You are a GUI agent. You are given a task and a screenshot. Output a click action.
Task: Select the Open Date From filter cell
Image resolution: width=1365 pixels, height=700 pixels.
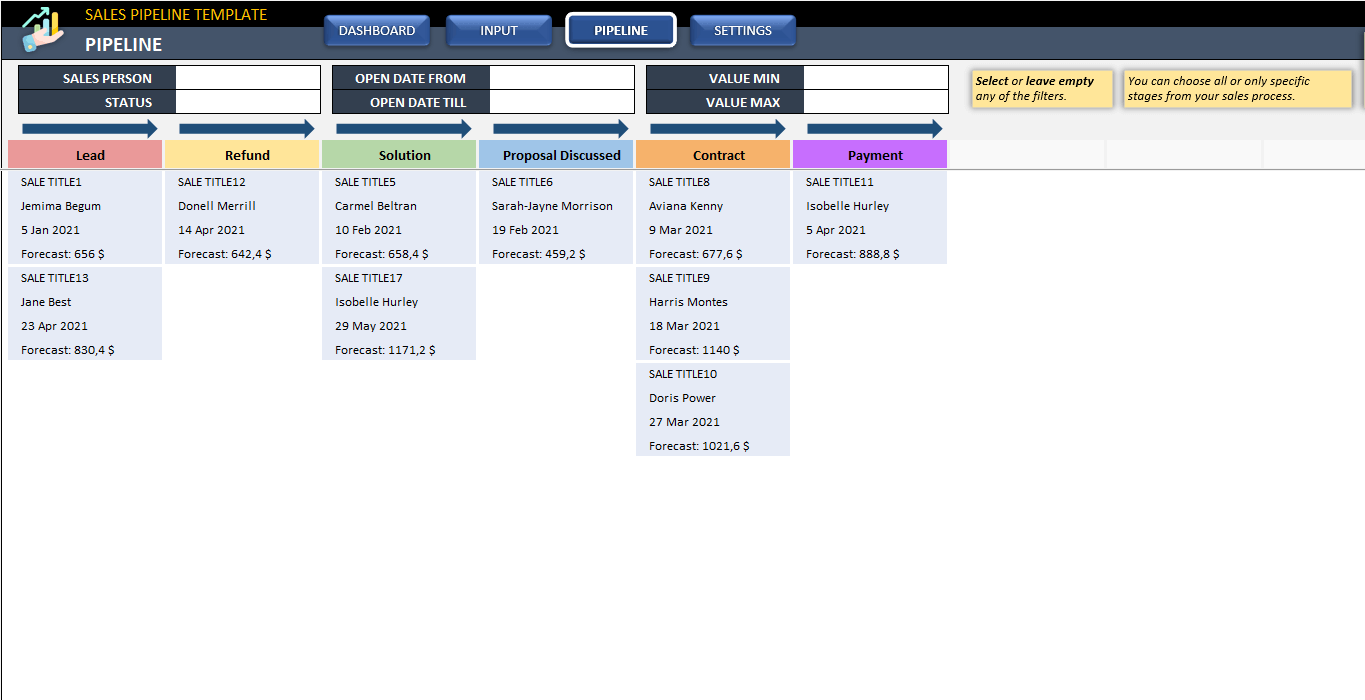tap(561, 78)
